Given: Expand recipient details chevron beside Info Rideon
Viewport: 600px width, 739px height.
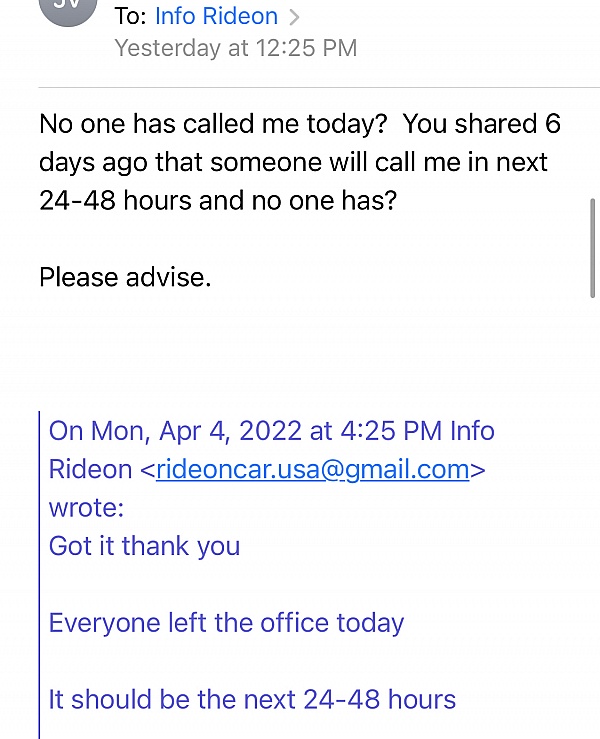Looking at the screenshot, I should (294, 17).
